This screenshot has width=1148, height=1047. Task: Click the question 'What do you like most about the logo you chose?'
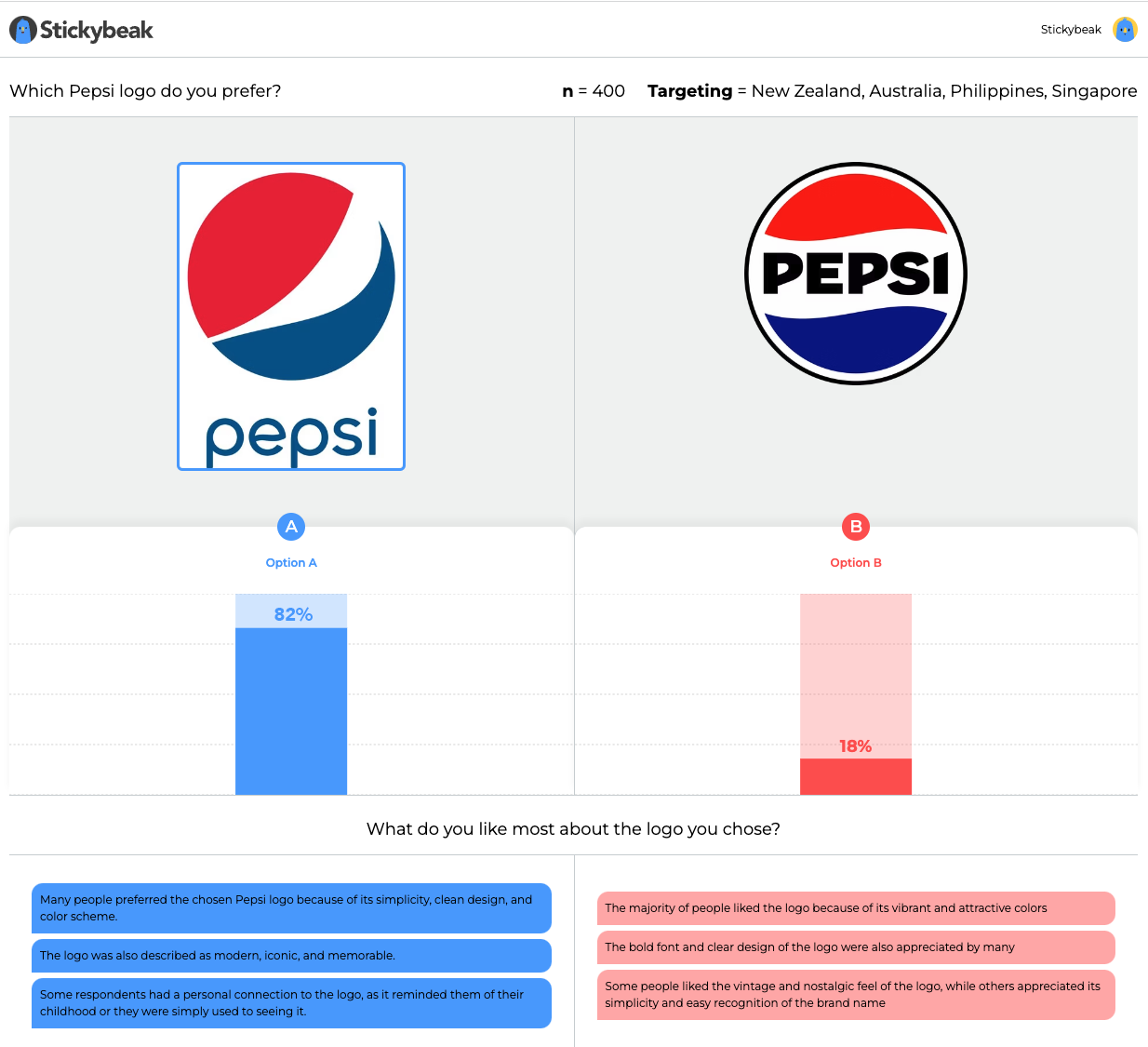(574, 828)
